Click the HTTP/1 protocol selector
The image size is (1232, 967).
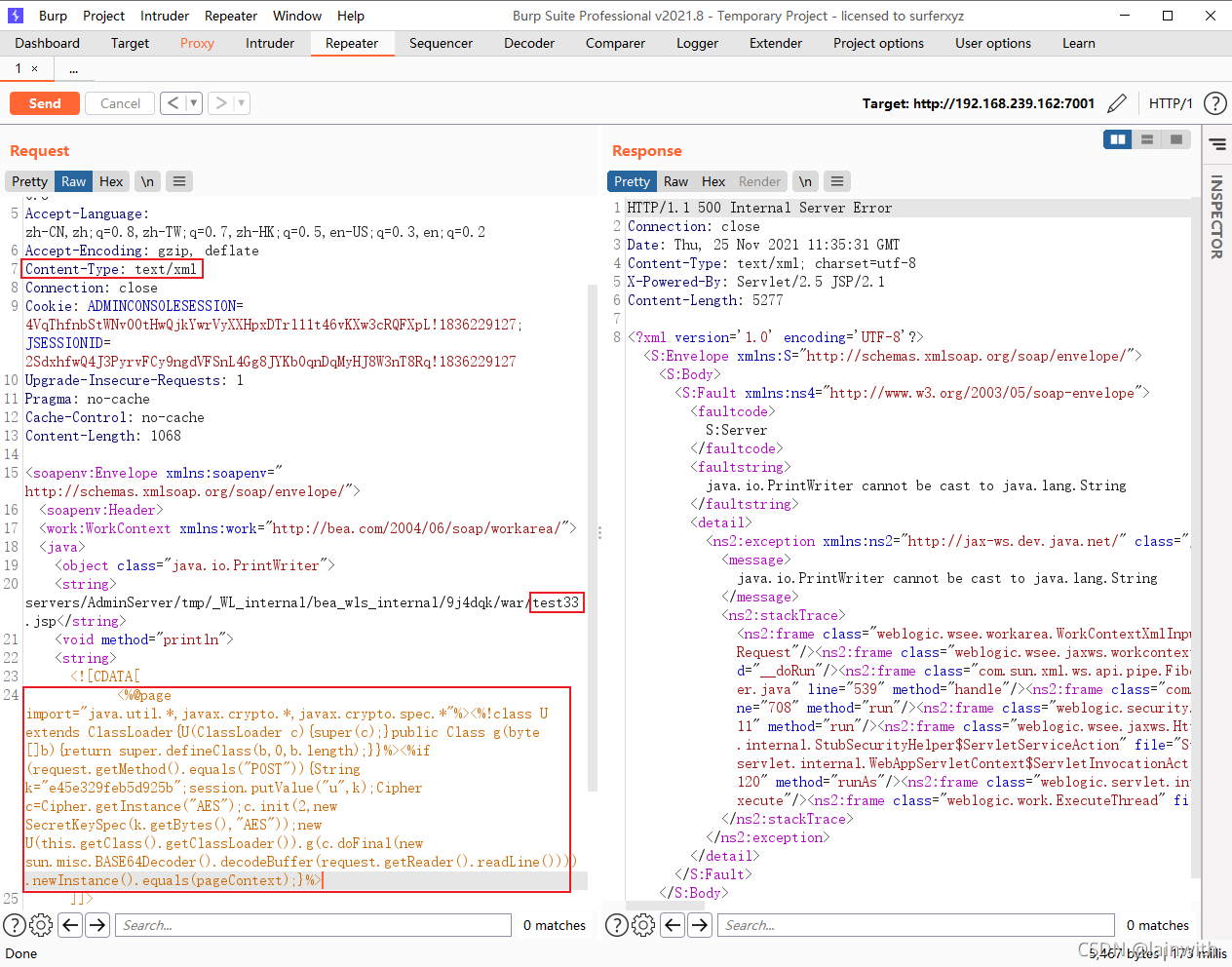coord(1171,103)
